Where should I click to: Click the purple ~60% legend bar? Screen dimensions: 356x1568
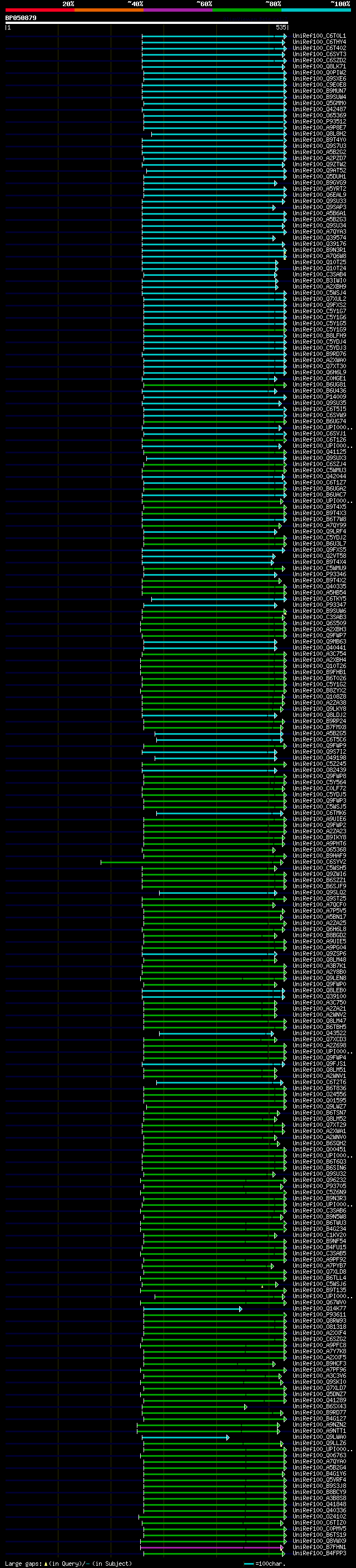point(177,11)
